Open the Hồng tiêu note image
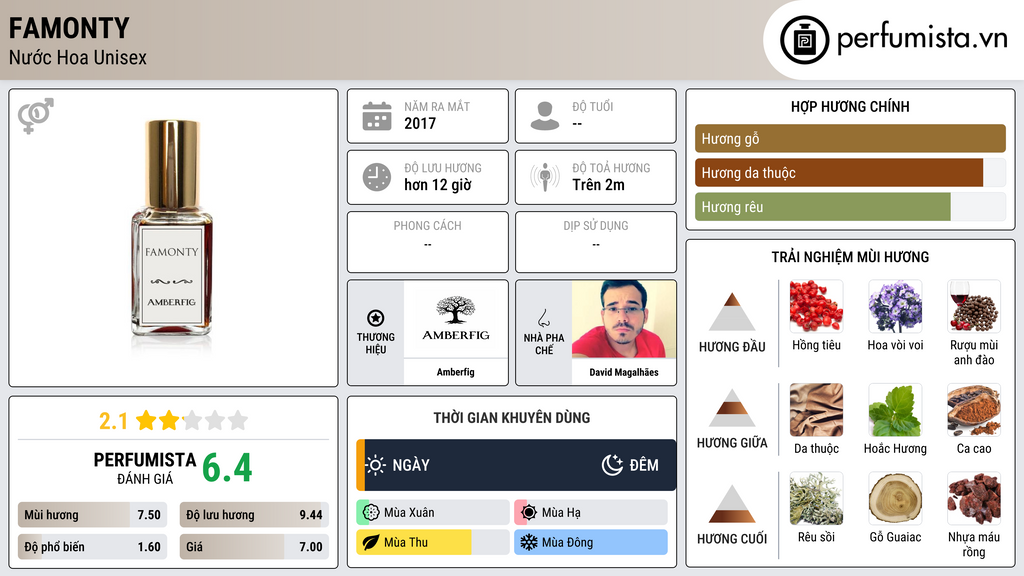The image size is (1024, 576). (816, 306)
